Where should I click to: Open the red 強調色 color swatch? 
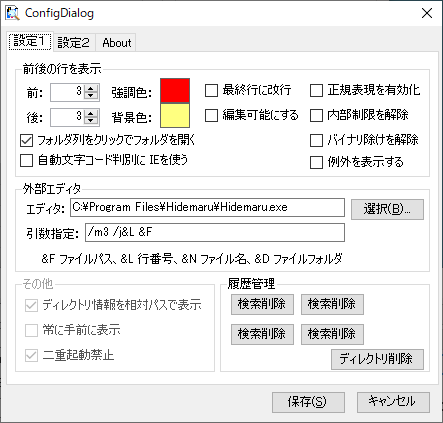(175, 91)
